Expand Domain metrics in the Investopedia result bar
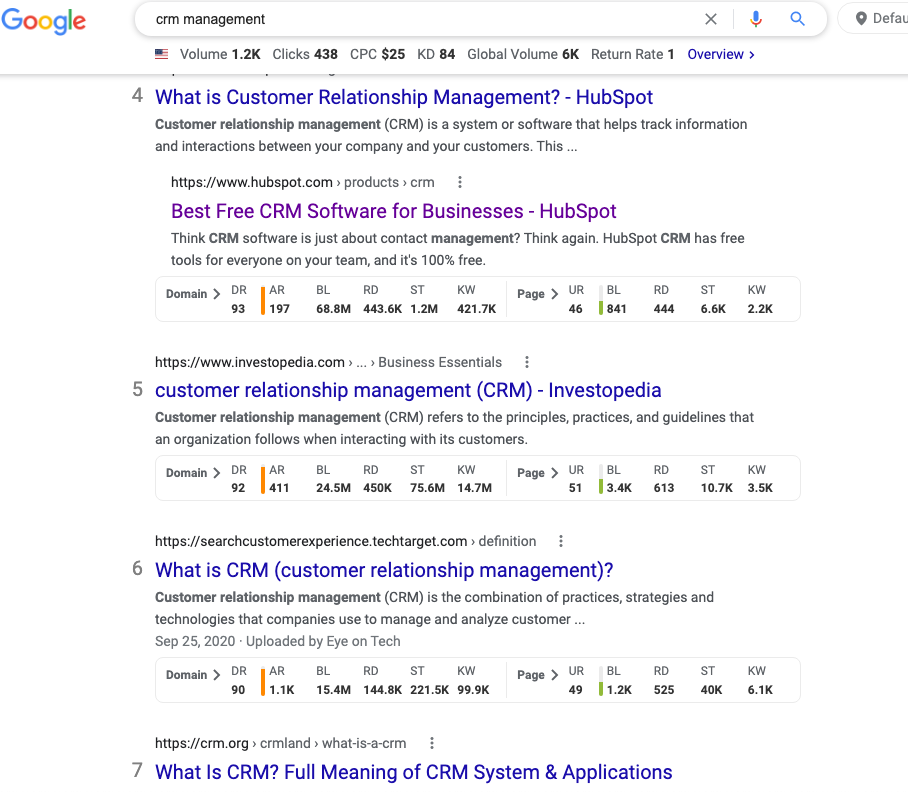The image size is (908, 792). click(193, 473)
